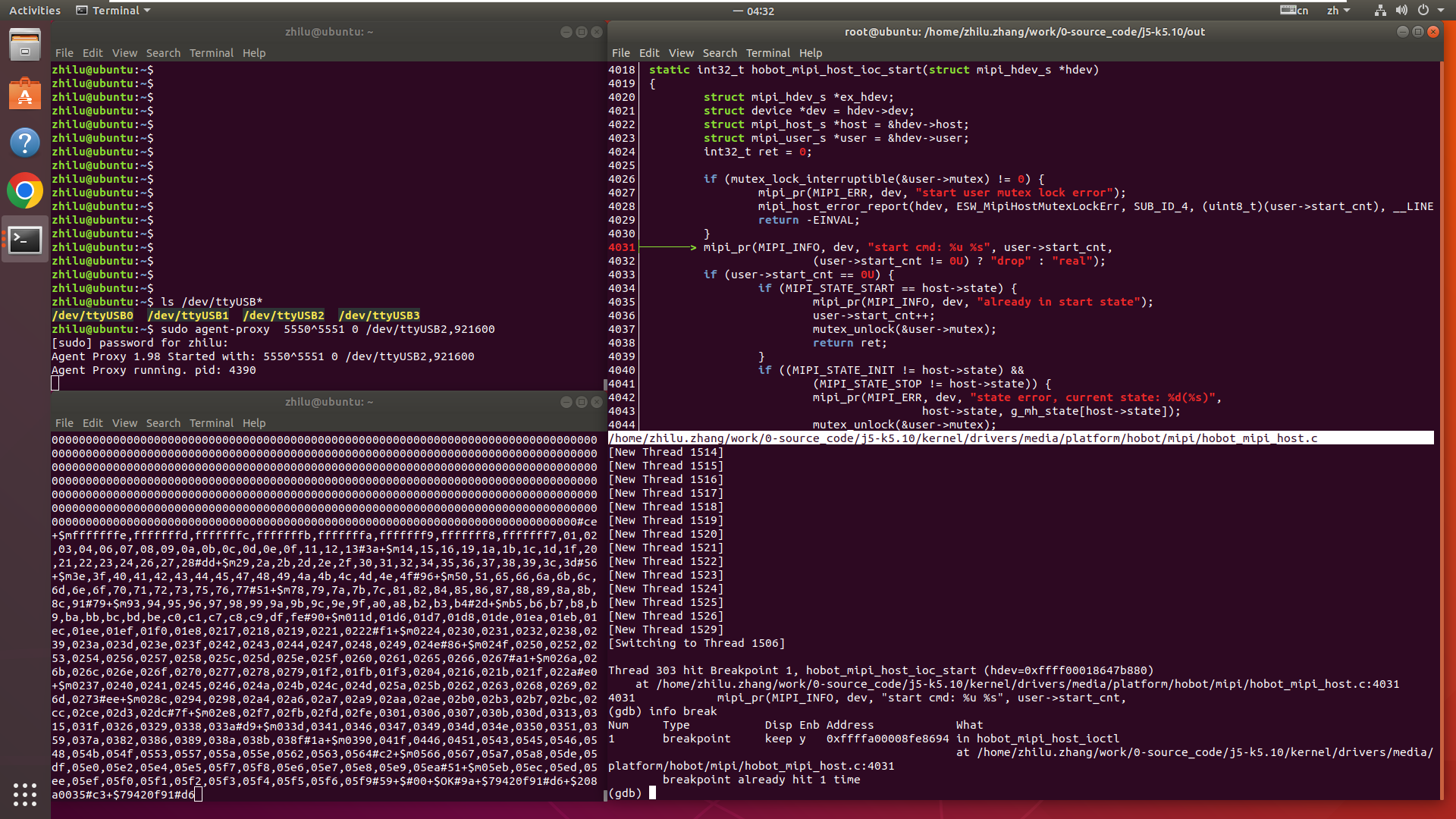Maximize the top-left zhilu@ubuntu terminal

(582, 32)
